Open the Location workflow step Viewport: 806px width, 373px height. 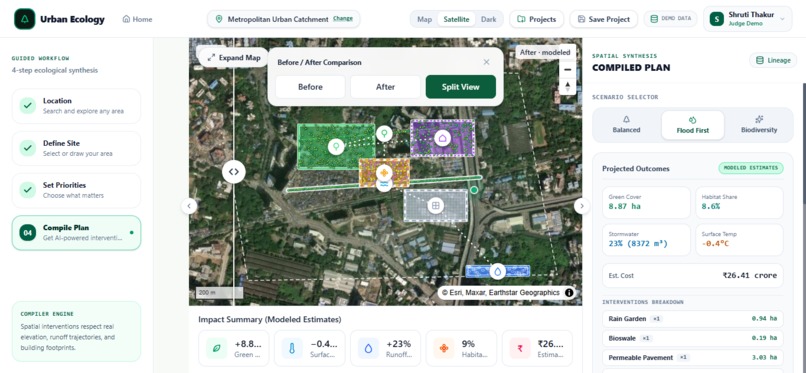point(76,106)
